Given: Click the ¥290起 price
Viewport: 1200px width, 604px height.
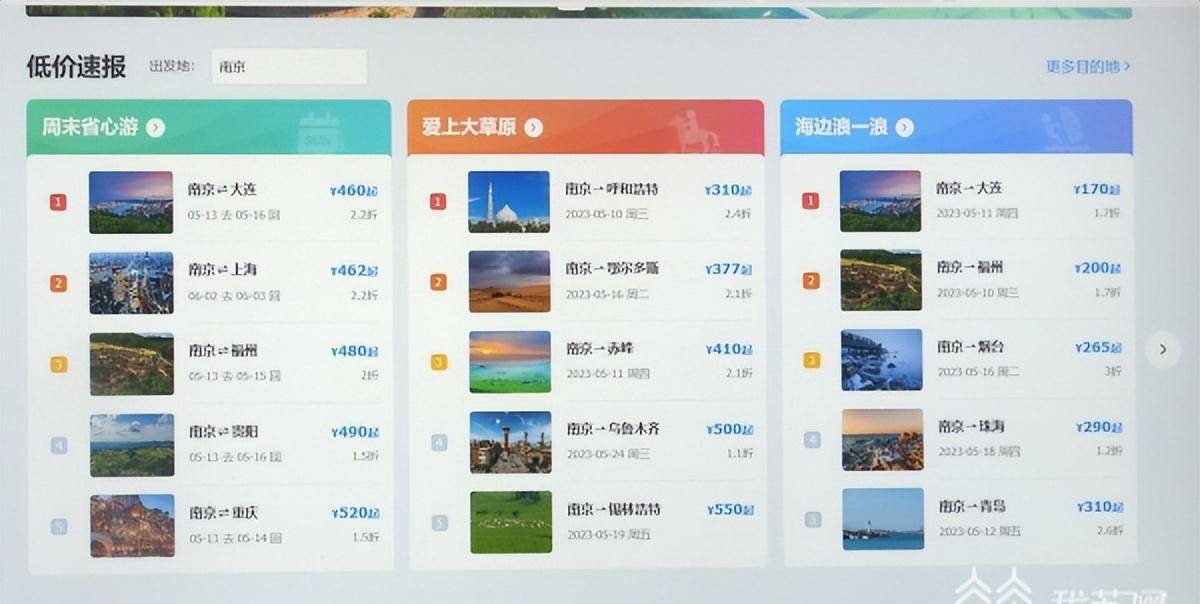Looking at the screenshot, I should tap(1100, 427).
